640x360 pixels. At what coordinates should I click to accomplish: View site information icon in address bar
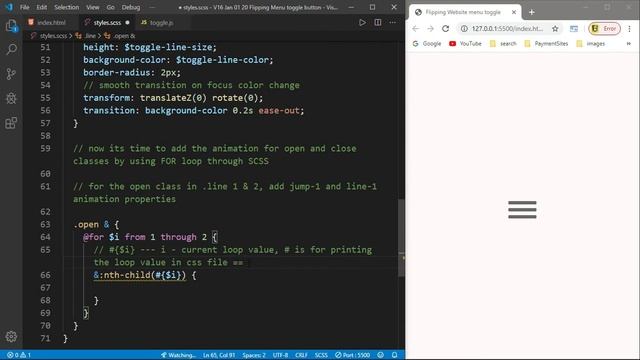click(x=464, y=29)
